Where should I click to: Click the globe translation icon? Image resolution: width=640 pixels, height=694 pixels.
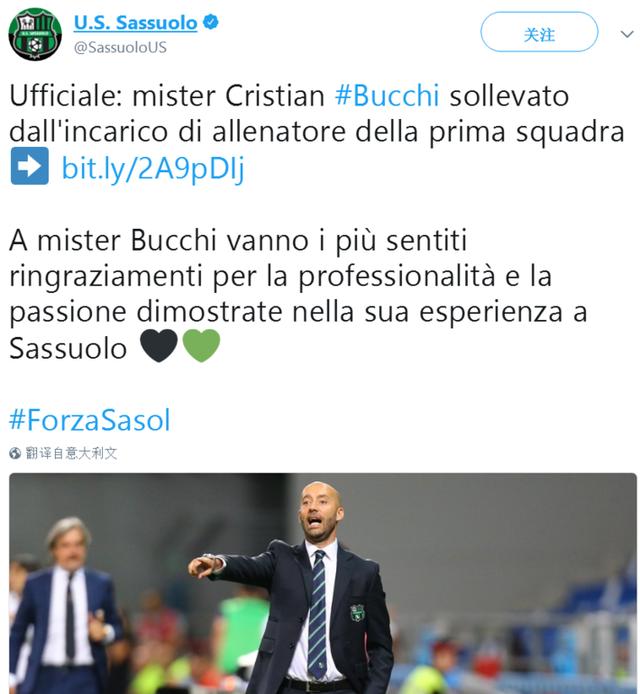click(15, 453)
